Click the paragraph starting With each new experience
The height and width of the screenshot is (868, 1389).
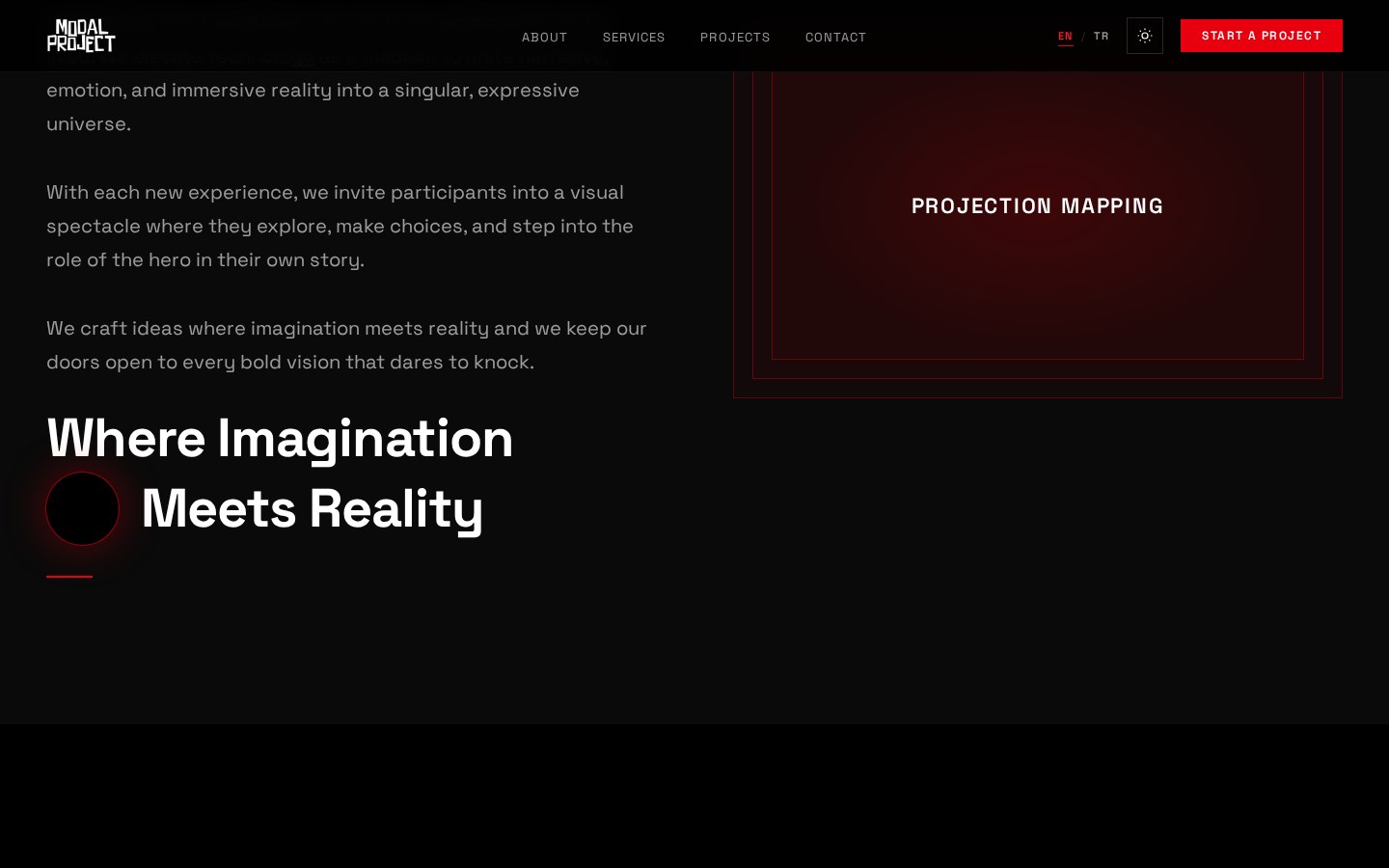click(340, 226)
